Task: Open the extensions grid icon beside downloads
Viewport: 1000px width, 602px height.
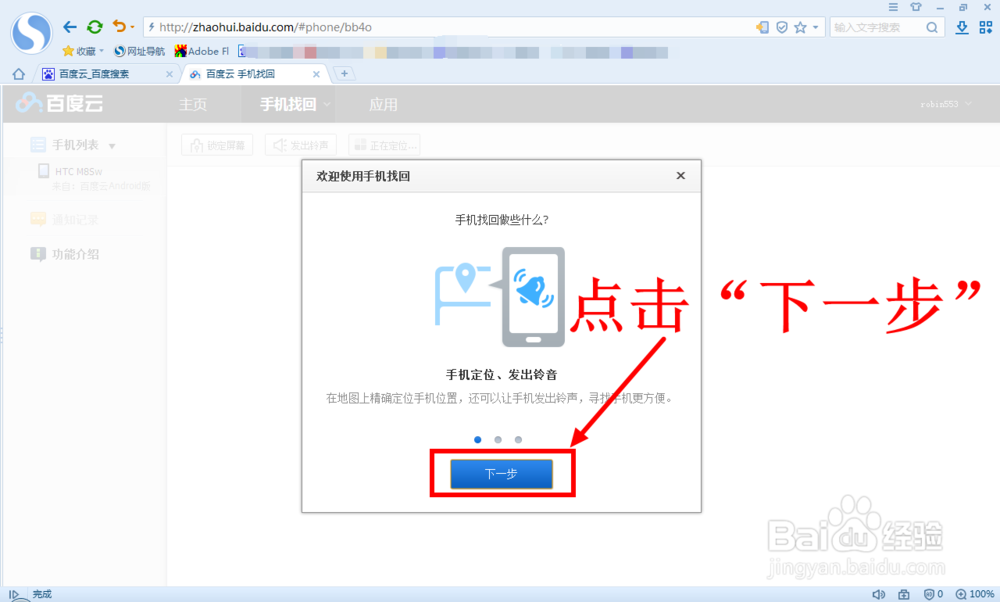Action: coord(987,27)
